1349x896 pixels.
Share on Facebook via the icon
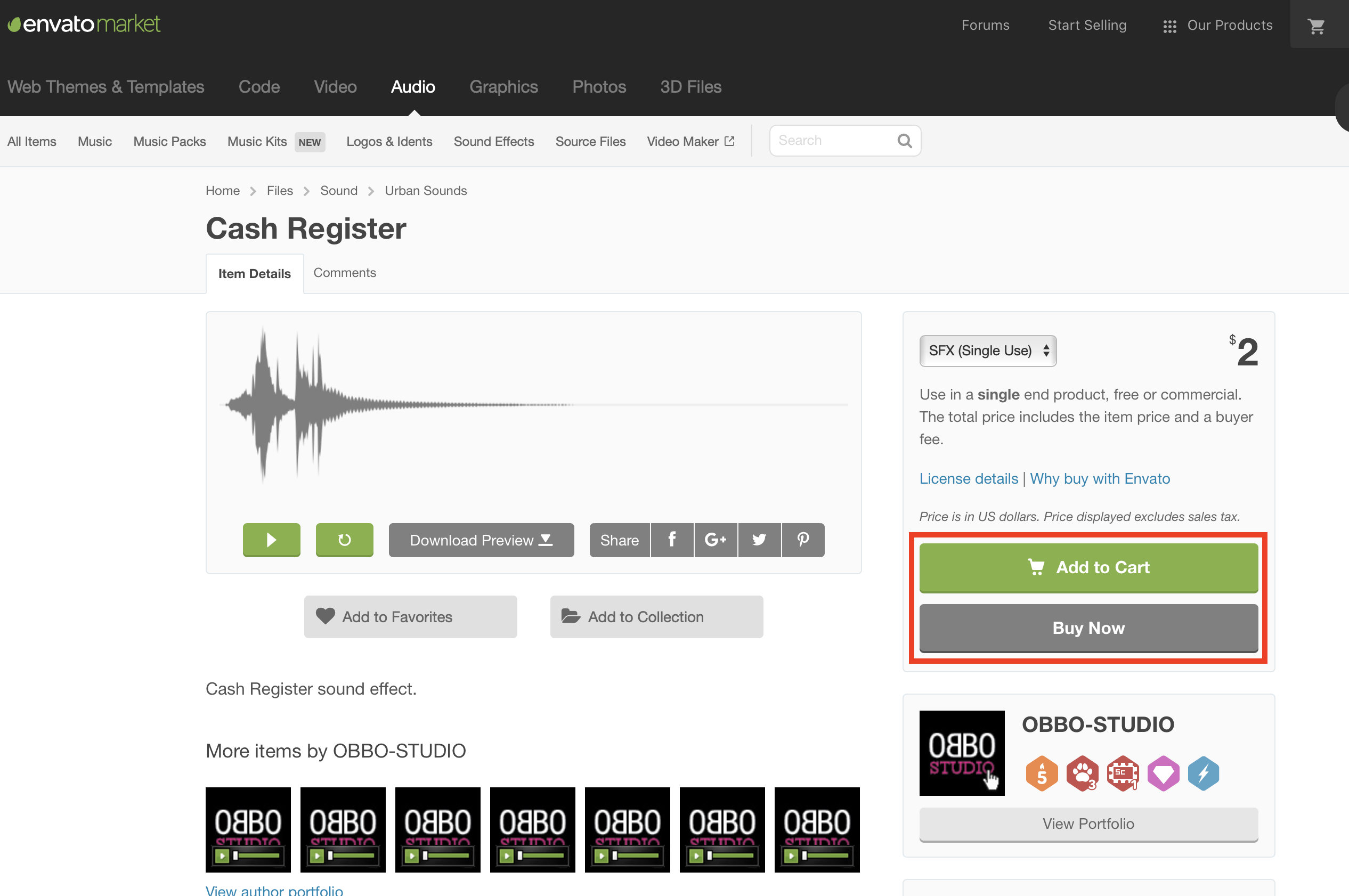[x=672, y=540]
